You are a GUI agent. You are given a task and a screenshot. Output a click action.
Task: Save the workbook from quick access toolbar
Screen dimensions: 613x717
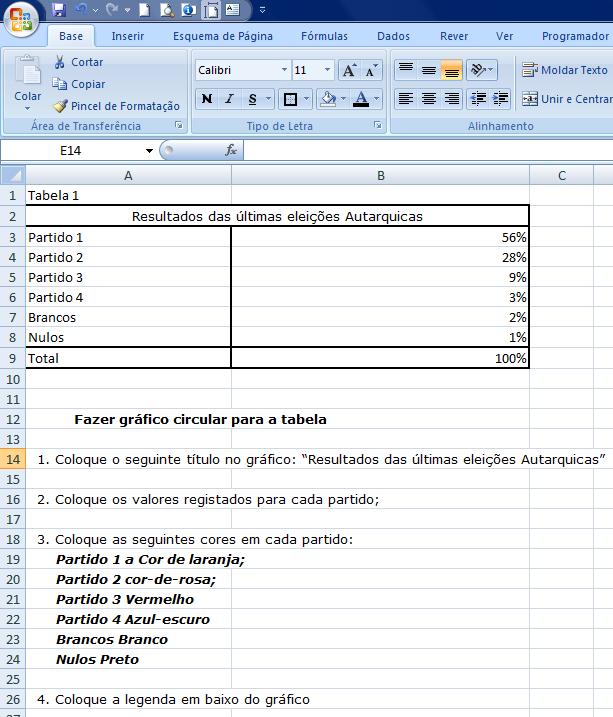click(x=59, y=10)
